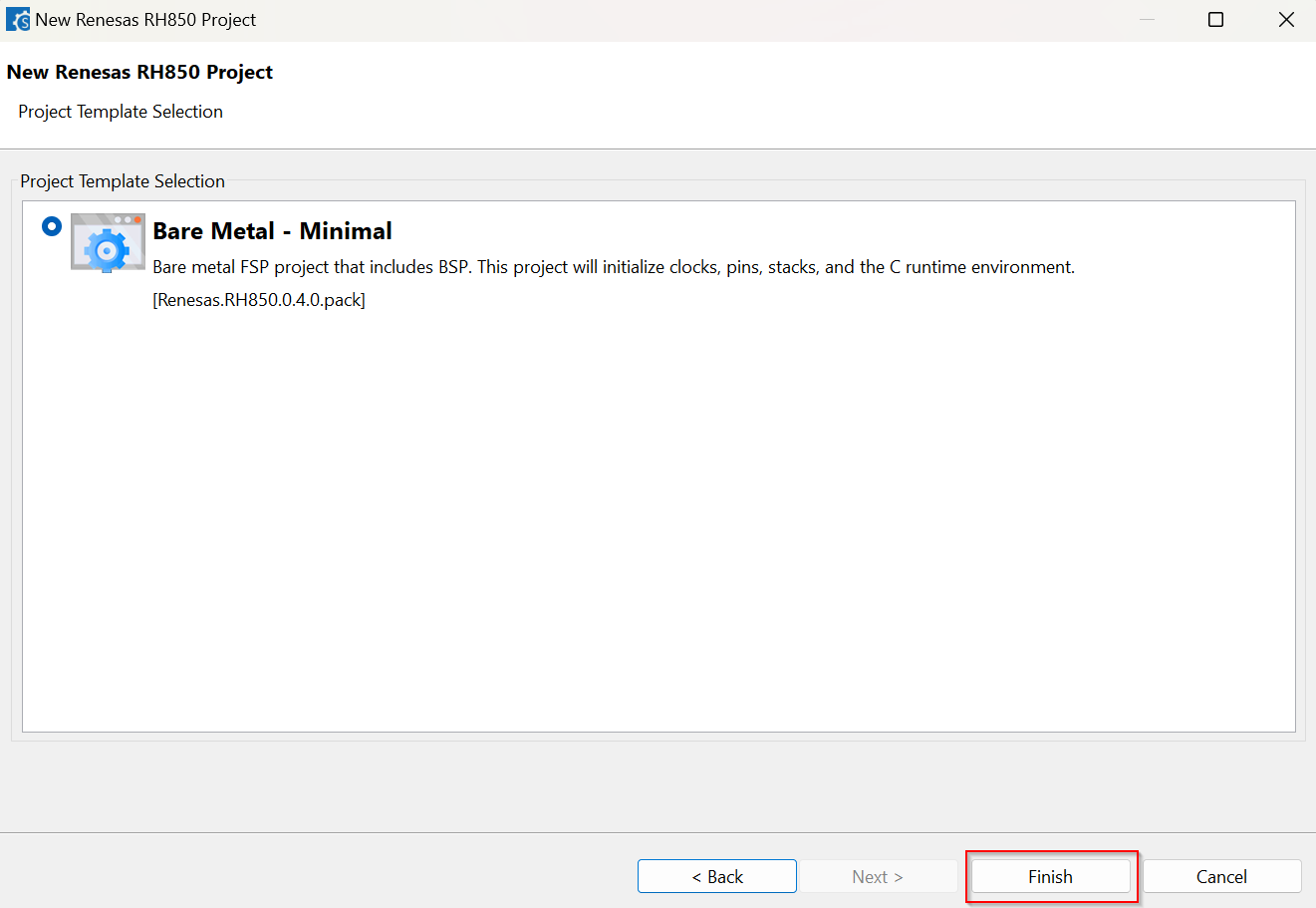Click the Renesas.RH850.0.4.0.pack text
1316x908 pixels.
259,300
